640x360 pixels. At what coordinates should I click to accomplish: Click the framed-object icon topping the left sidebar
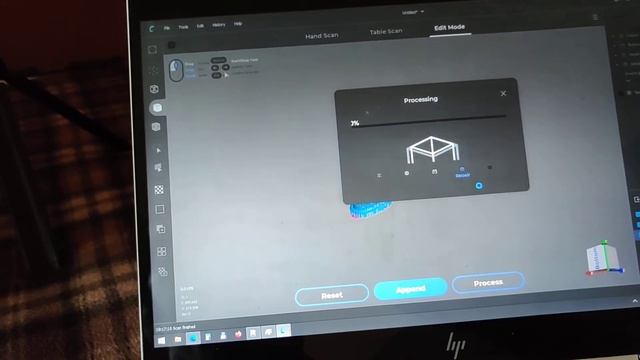coord(152,50)
